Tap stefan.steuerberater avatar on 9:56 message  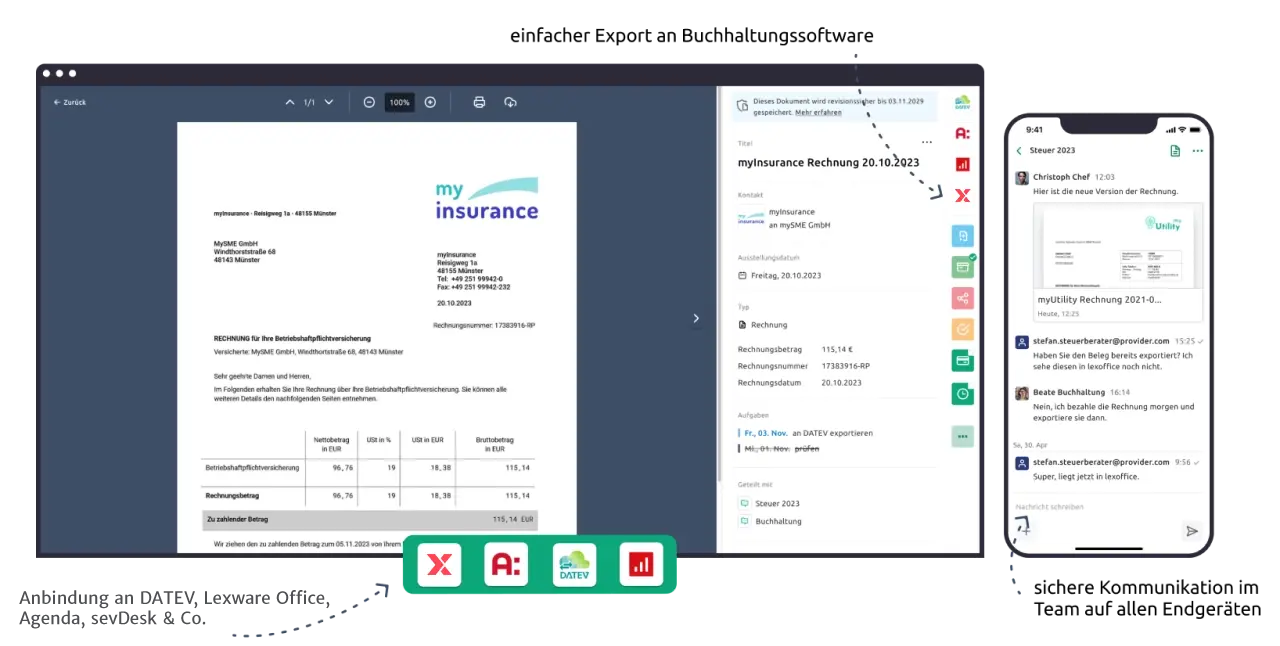[x=1022, y=463]
